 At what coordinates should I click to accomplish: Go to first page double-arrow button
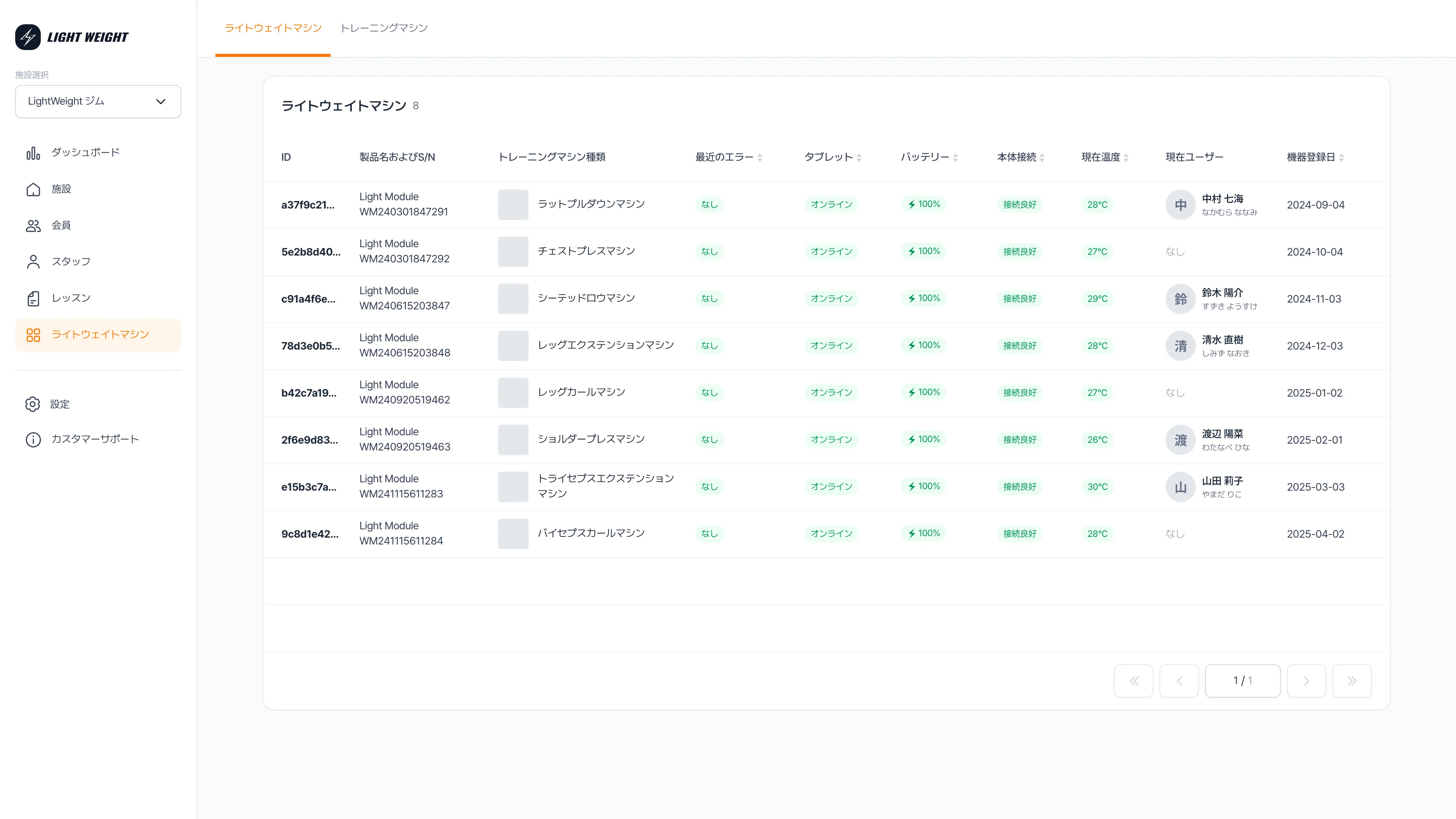[1134, 681]
